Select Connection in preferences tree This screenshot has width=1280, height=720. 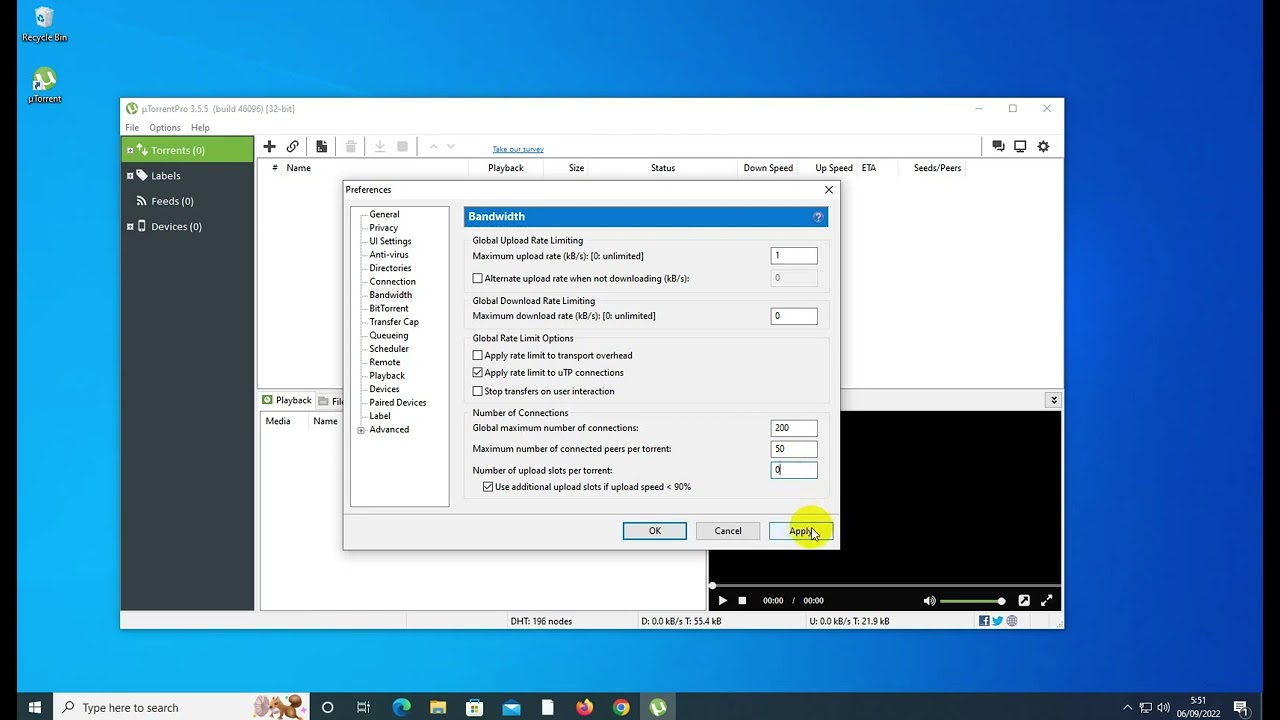tap(392, 281)
